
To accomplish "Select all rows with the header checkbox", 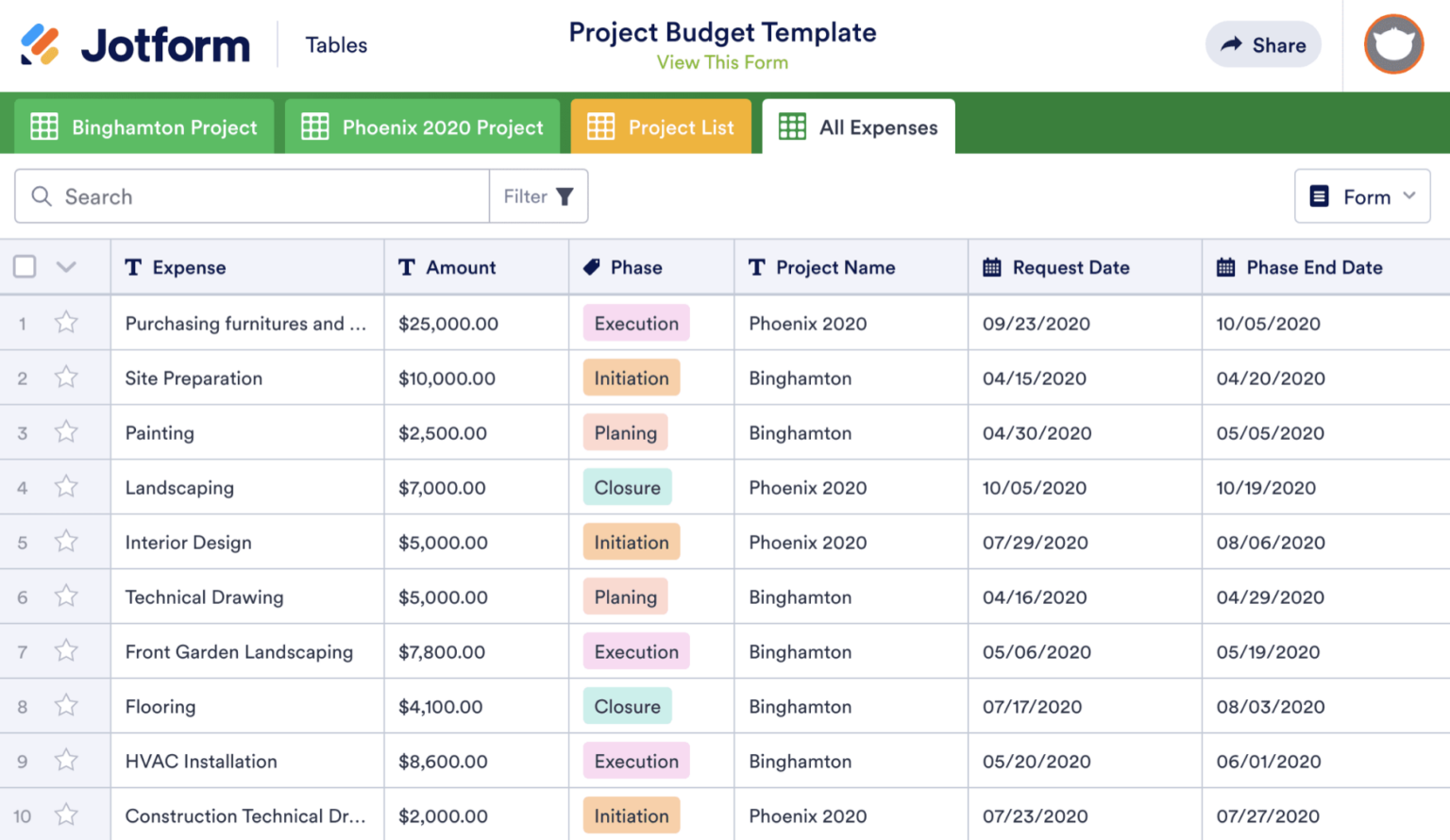I will coord(25,266).
